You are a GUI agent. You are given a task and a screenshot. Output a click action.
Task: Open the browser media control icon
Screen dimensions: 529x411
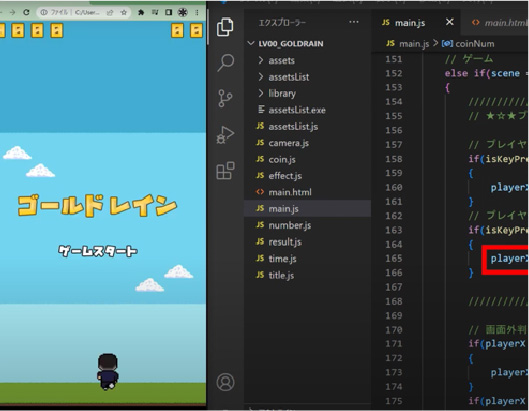[155, 12]
